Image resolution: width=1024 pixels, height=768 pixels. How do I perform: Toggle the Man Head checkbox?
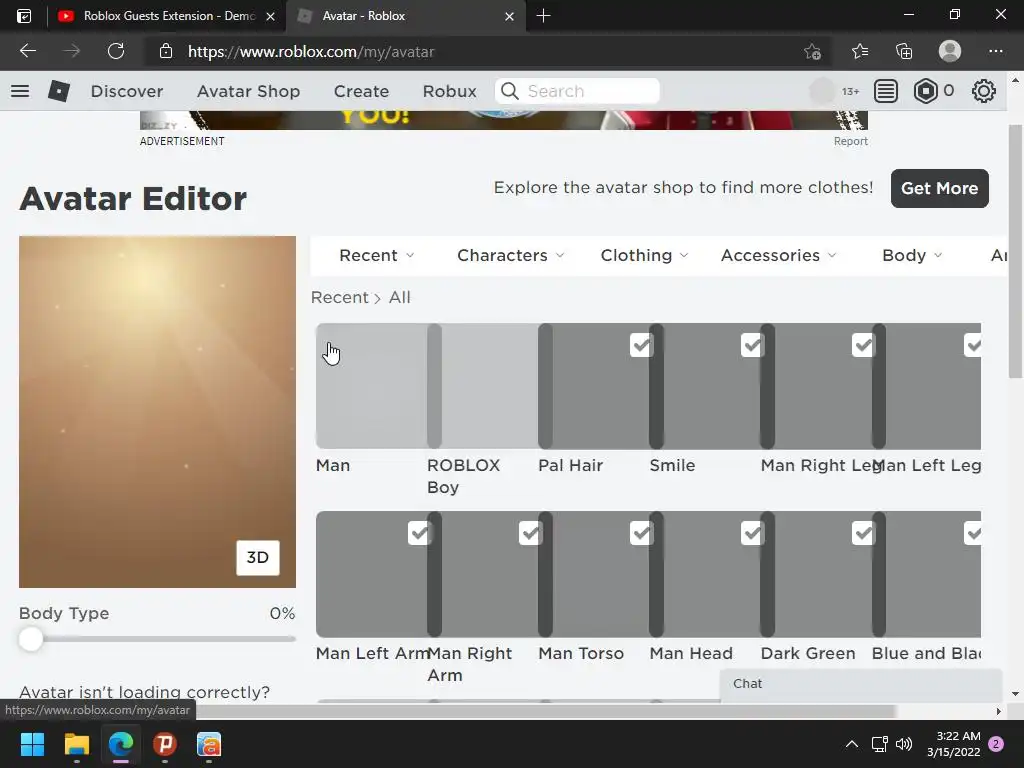tap(752, 533)
